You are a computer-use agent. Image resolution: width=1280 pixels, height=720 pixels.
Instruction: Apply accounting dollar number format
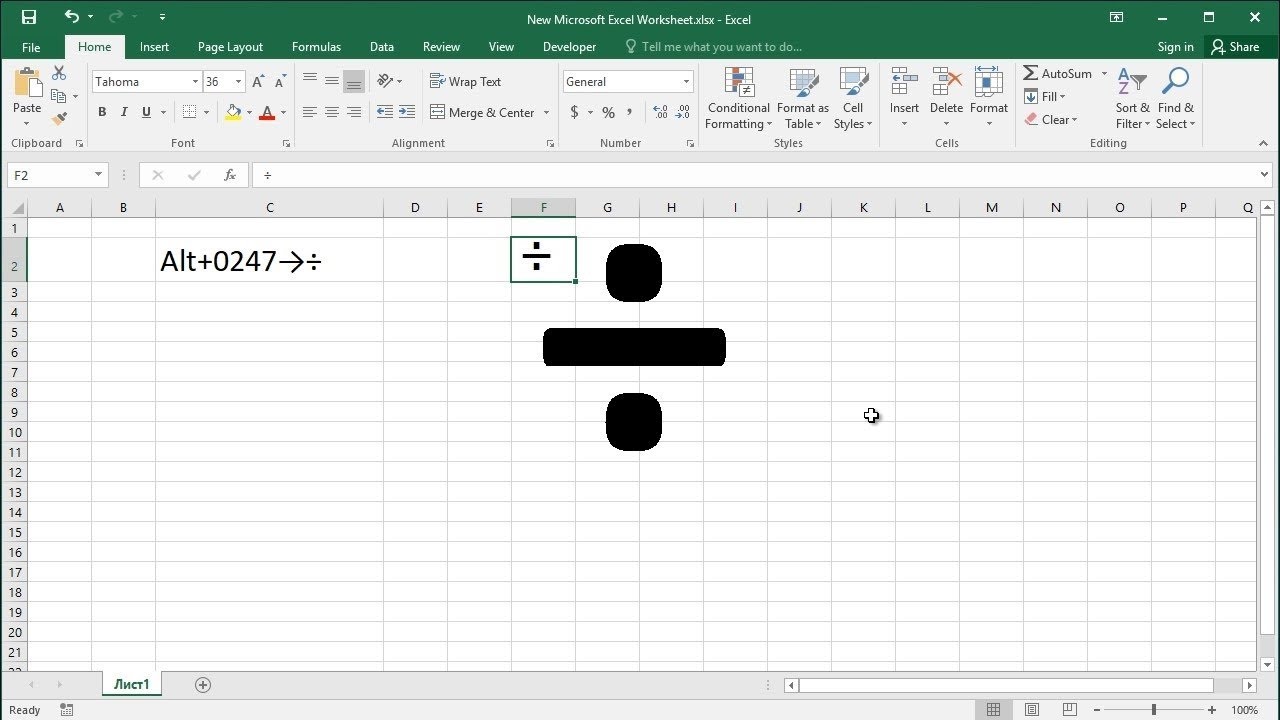tap(574, 113)
